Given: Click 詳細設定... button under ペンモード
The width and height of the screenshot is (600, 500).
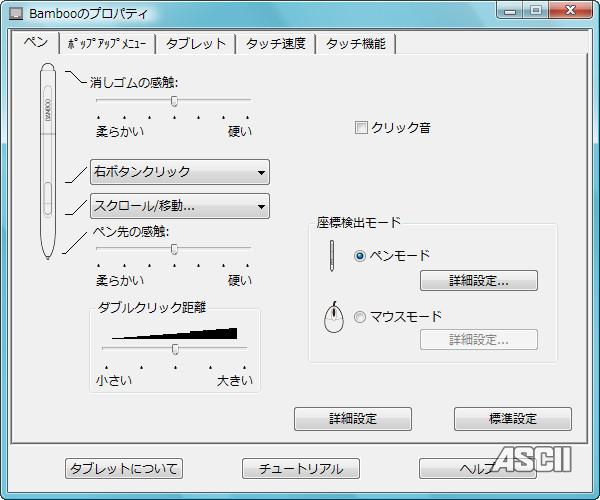Looking at the screenshot, I should pos(479,281).
